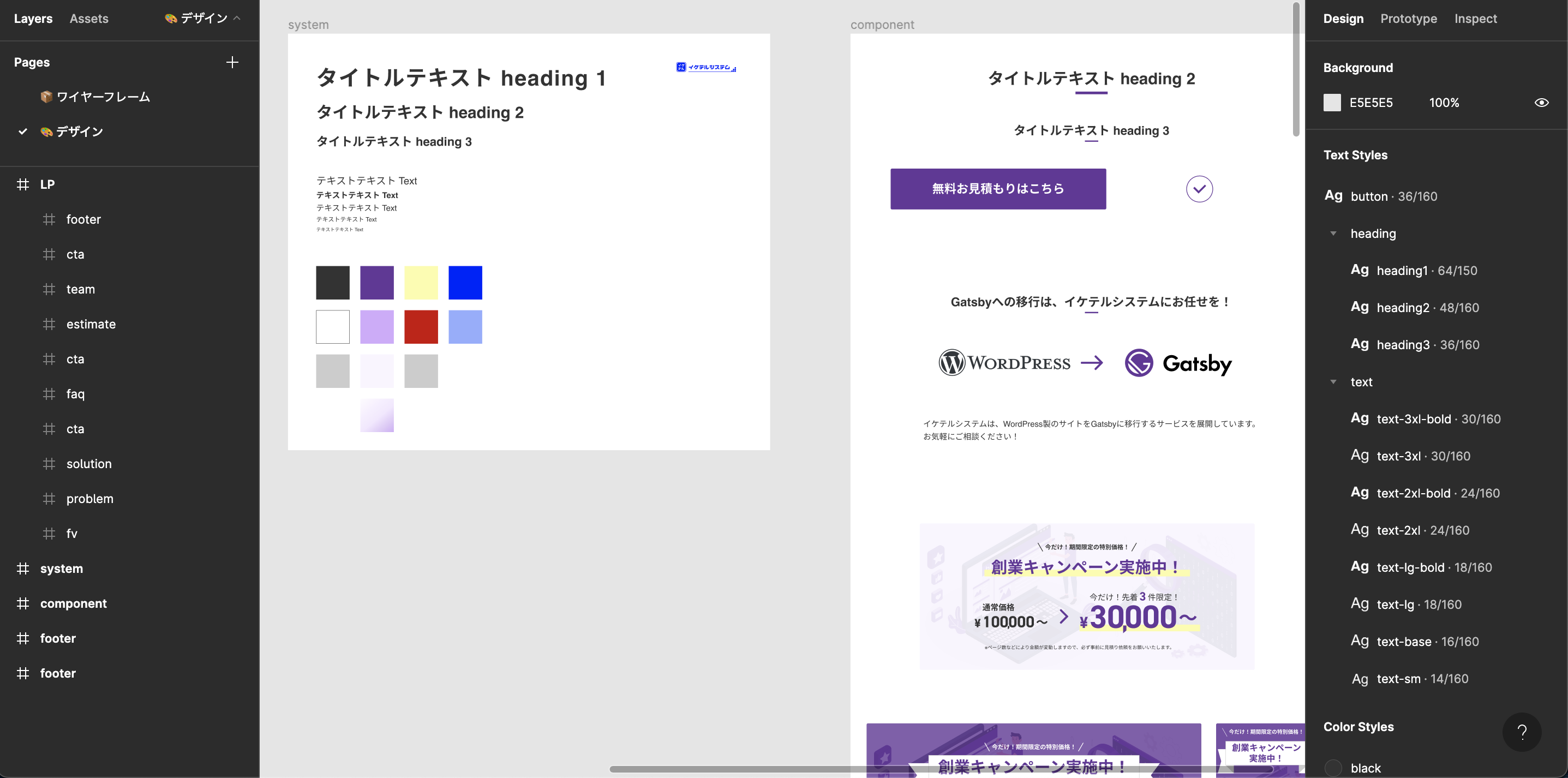The width and height of the screenshot is (1568, 778).
Task: Click the frame icon beside the estimate layer
Action: click(49, 324)
